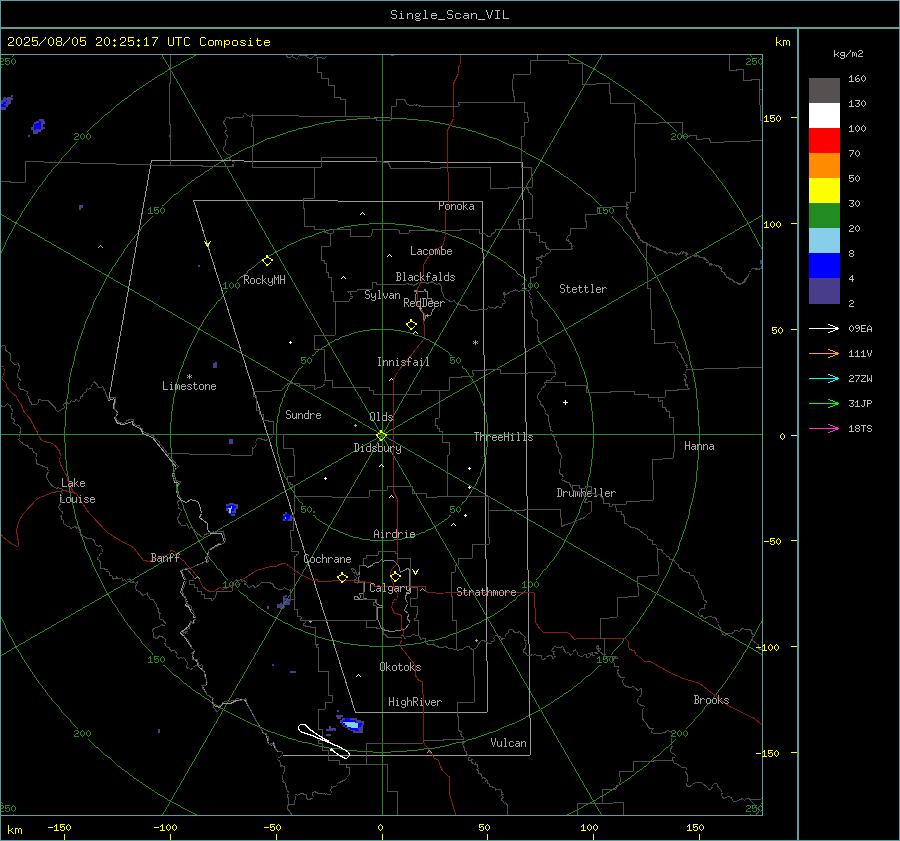Image resolution: width=900 pixels, height=841 pixels.
Task: Click the green 20-30 VIL color swatch
Action: coord(824,216)
